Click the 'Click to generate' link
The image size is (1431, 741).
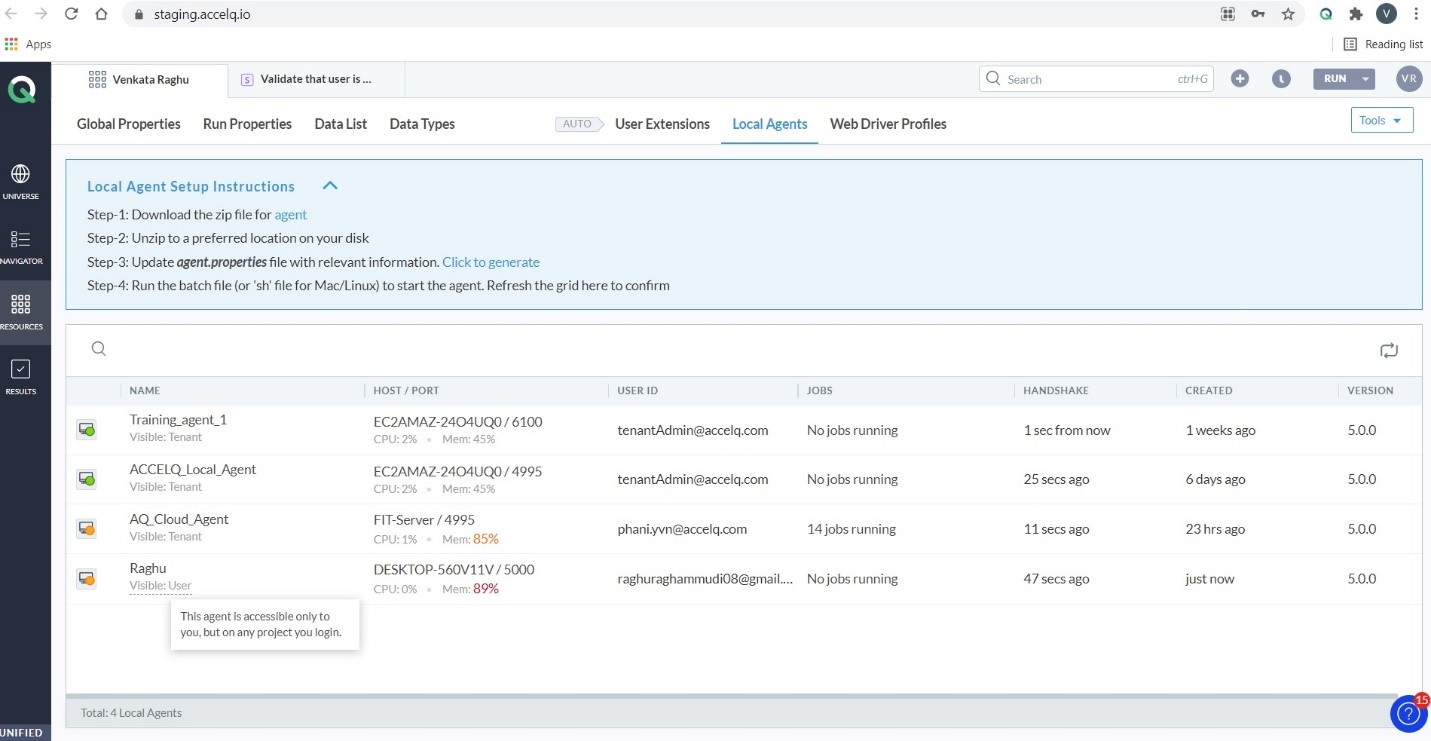491,262
